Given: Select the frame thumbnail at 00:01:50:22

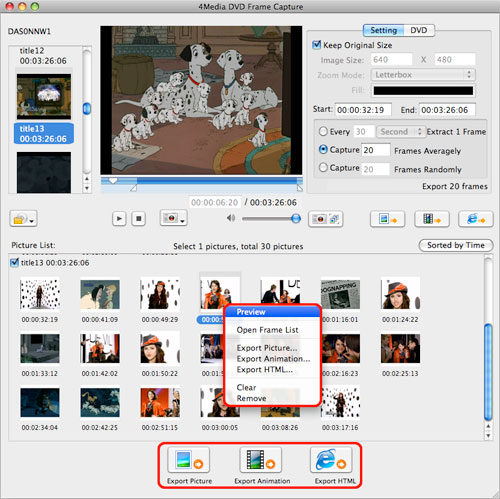Looking at the screenshot, I should click(160, 348).
